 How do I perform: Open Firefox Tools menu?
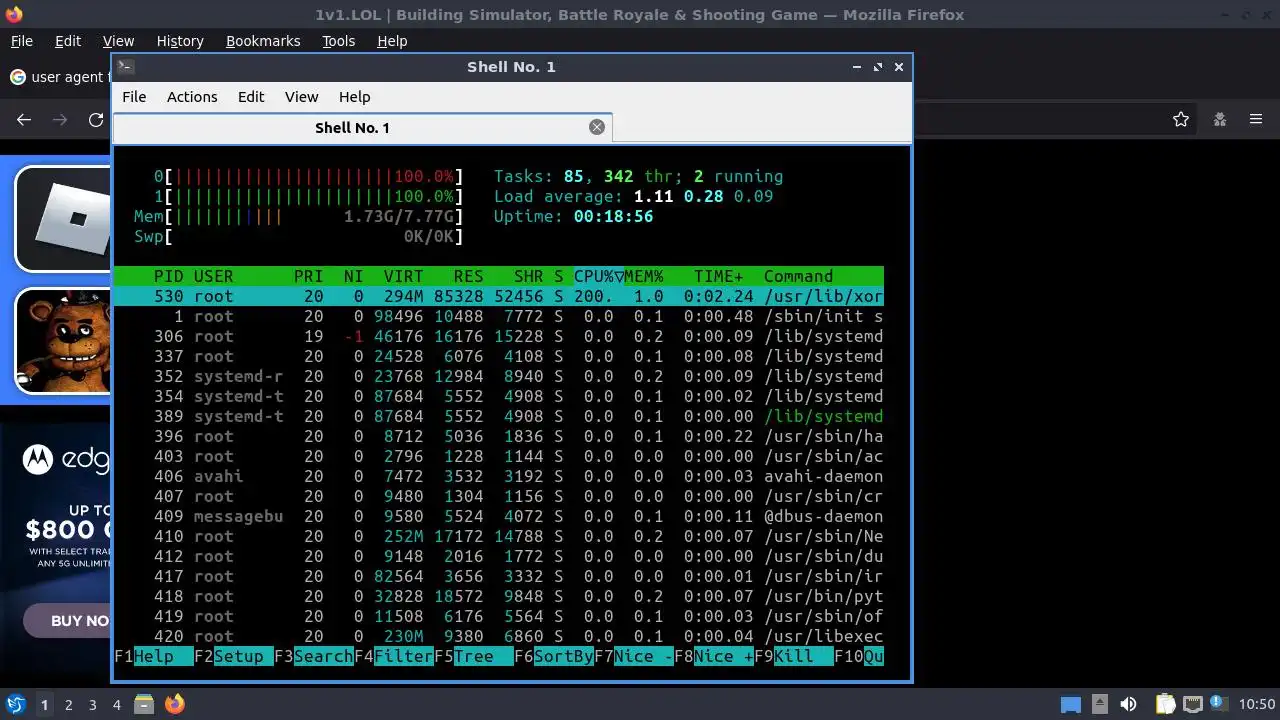[338, 41]
